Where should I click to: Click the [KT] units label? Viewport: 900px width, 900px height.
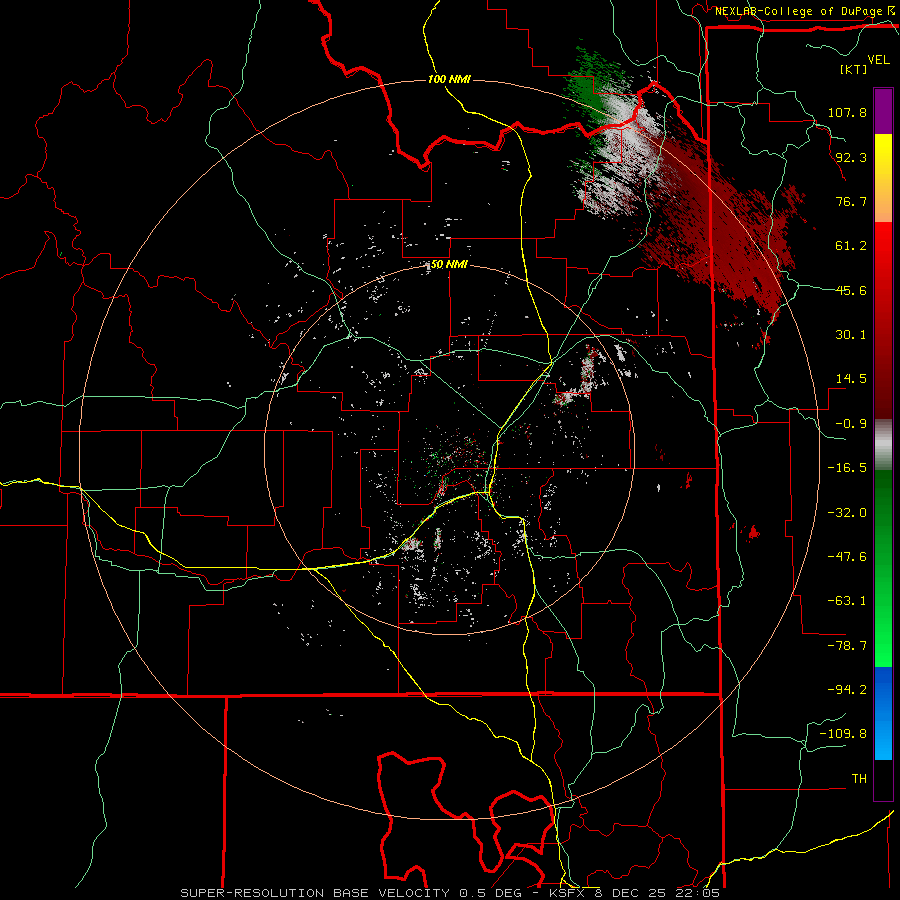coord(853,69)
